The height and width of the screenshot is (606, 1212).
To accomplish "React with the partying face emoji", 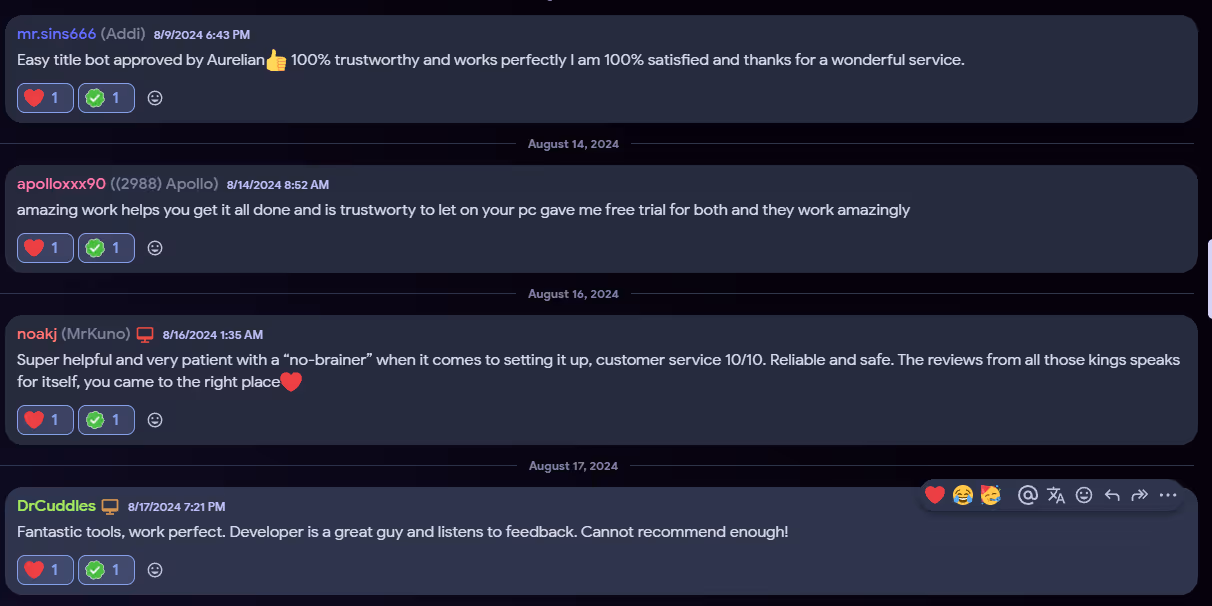I will click(x=990, y=494).
